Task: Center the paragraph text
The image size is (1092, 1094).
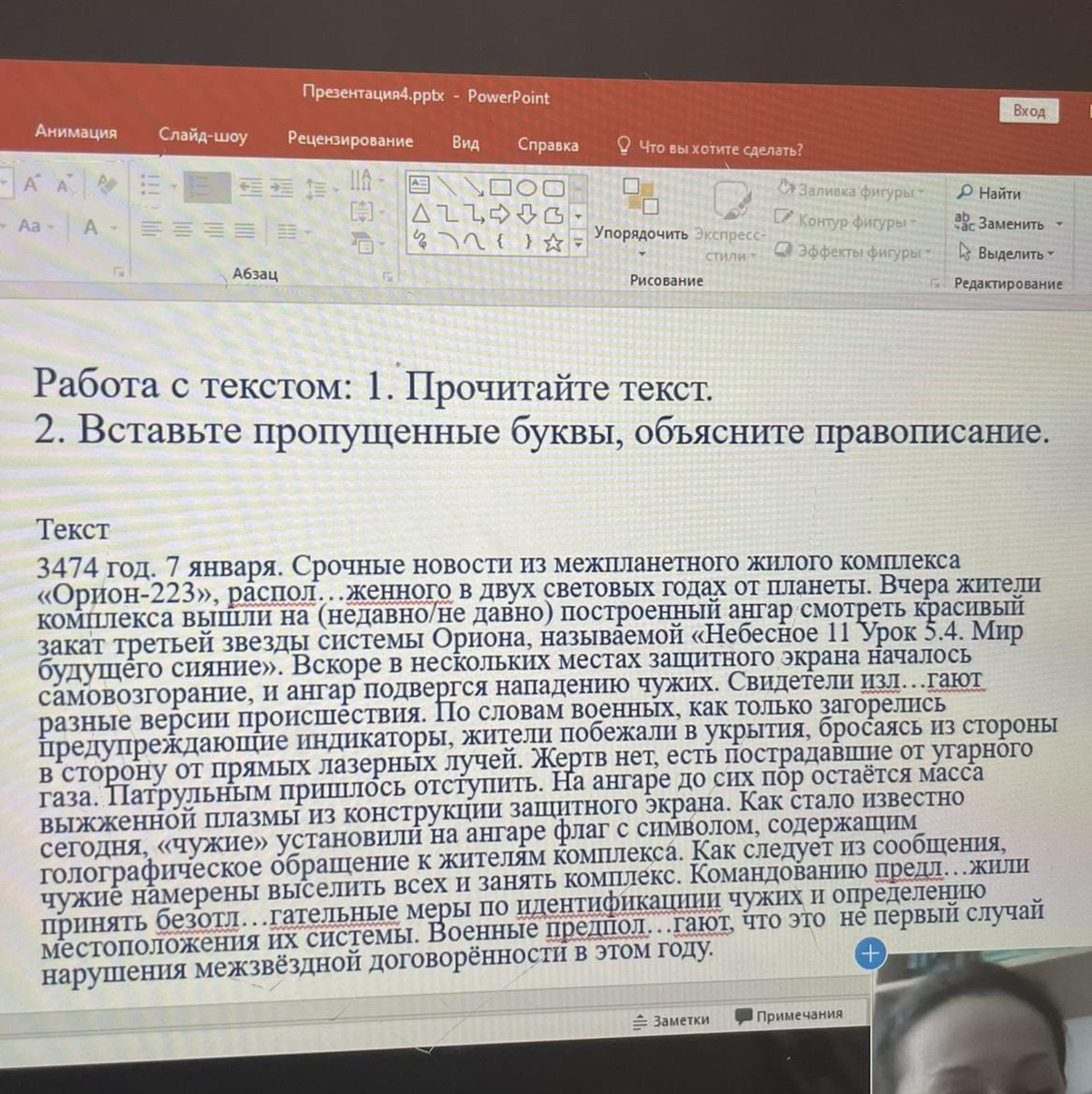Action: pyautogui.click(x=182, y=229)
